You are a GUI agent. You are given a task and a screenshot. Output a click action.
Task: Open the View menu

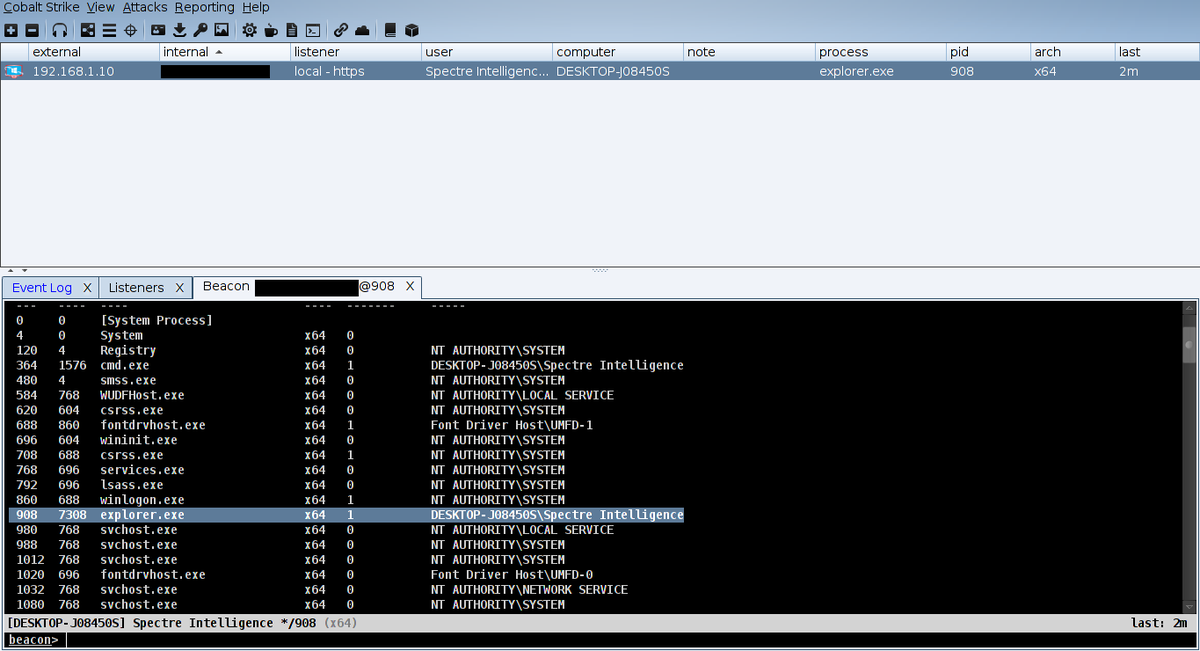(x=100, y=8)
